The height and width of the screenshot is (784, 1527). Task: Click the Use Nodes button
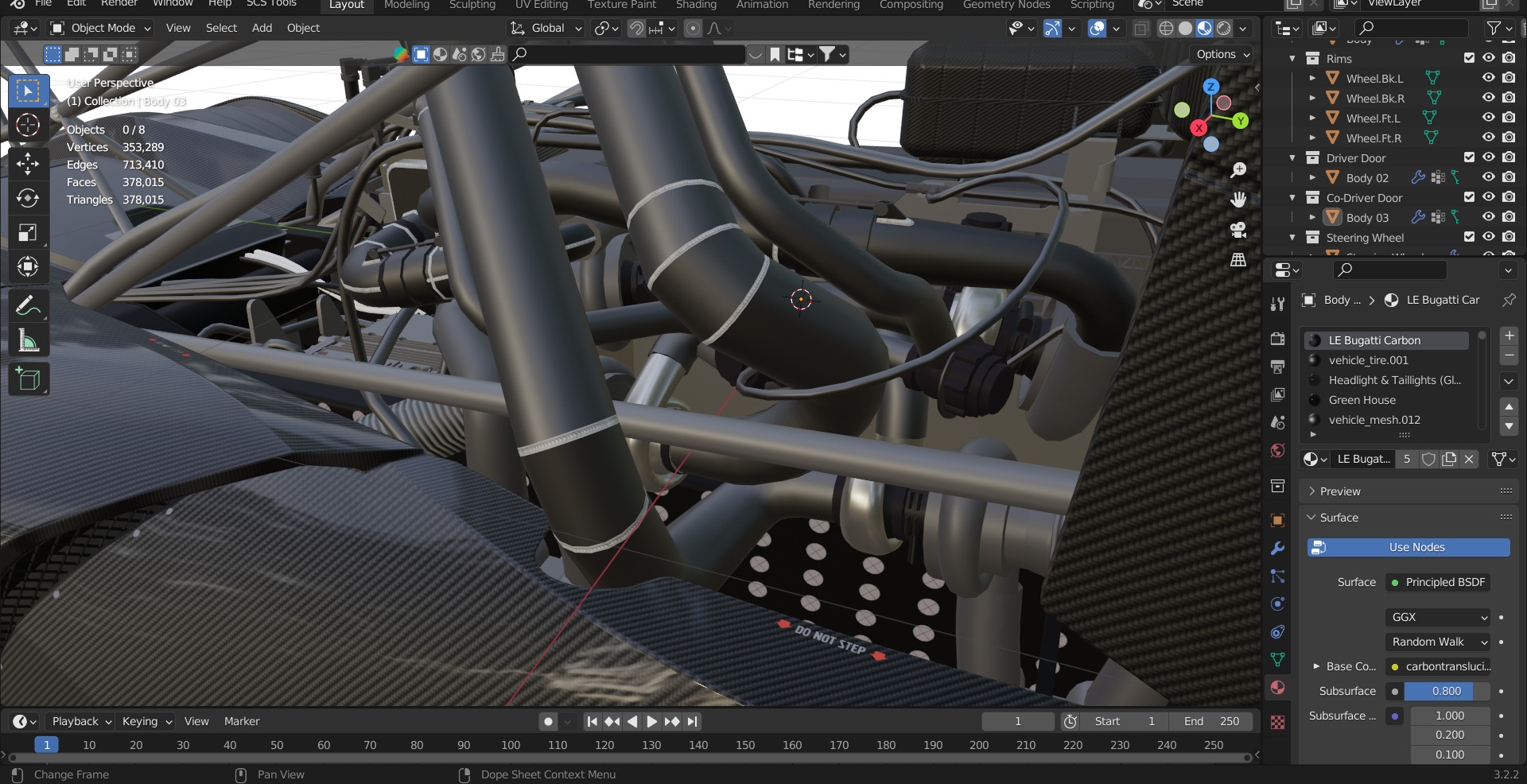coord(1408,547)
